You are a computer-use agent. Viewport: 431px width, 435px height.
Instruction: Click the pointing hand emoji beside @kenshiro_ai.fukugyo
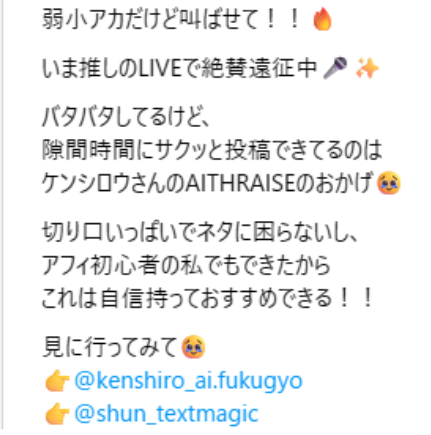[57, 381]
